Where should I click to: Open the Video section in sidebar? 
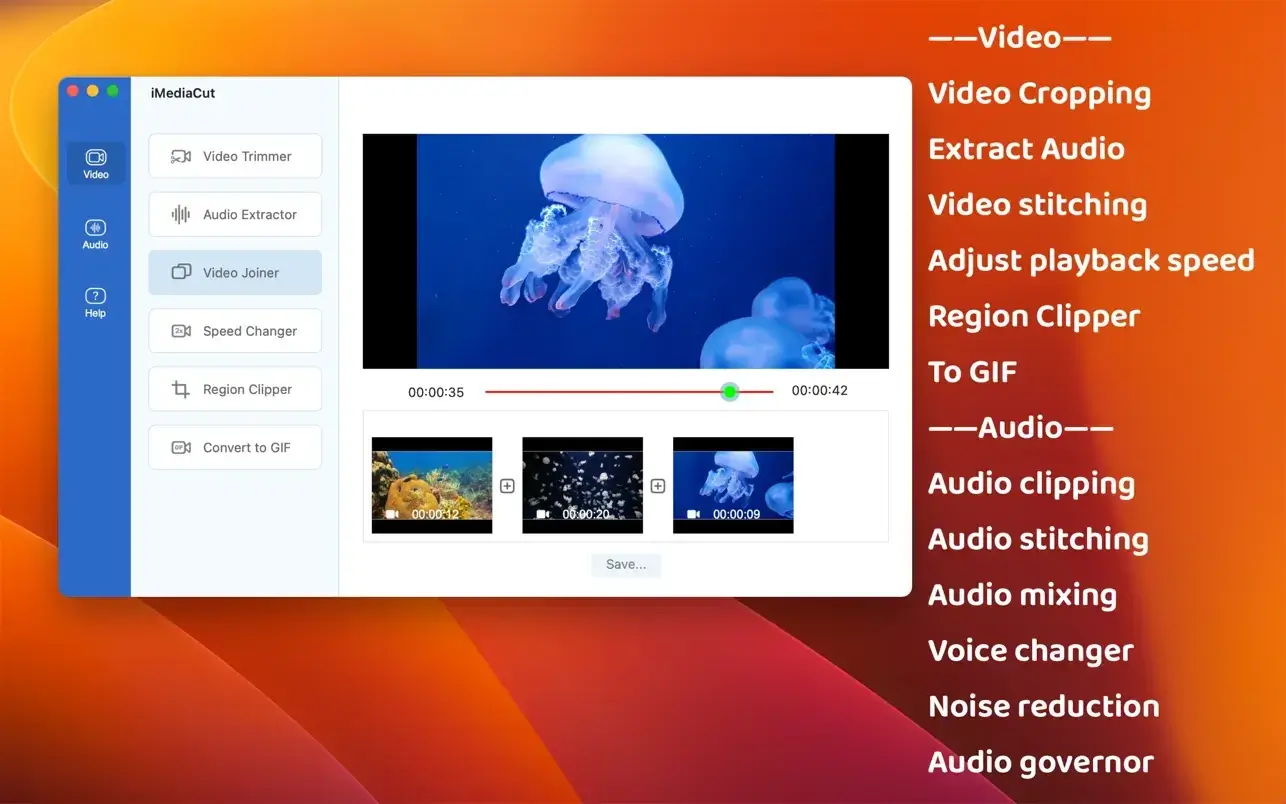(x=96, y=163)
